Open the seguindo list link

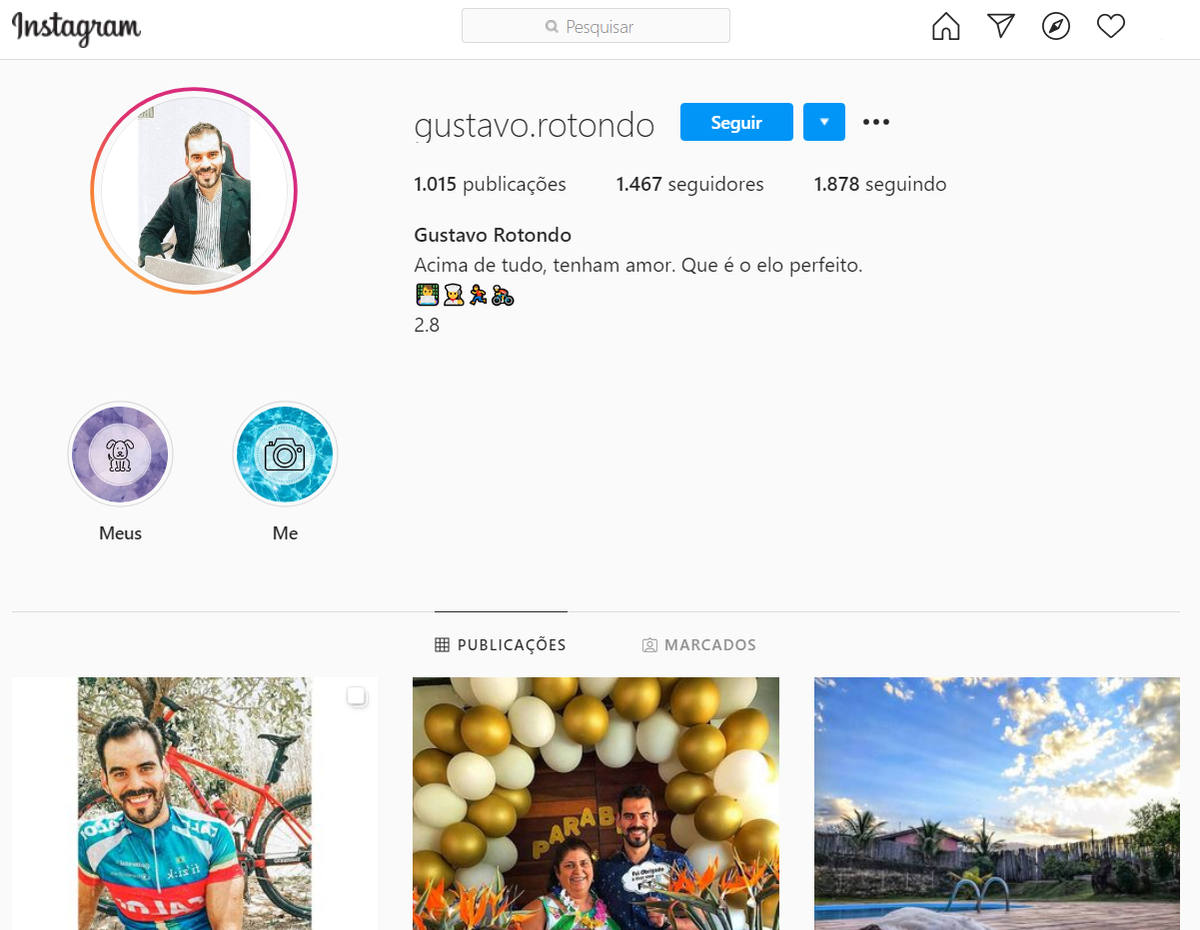880,184
